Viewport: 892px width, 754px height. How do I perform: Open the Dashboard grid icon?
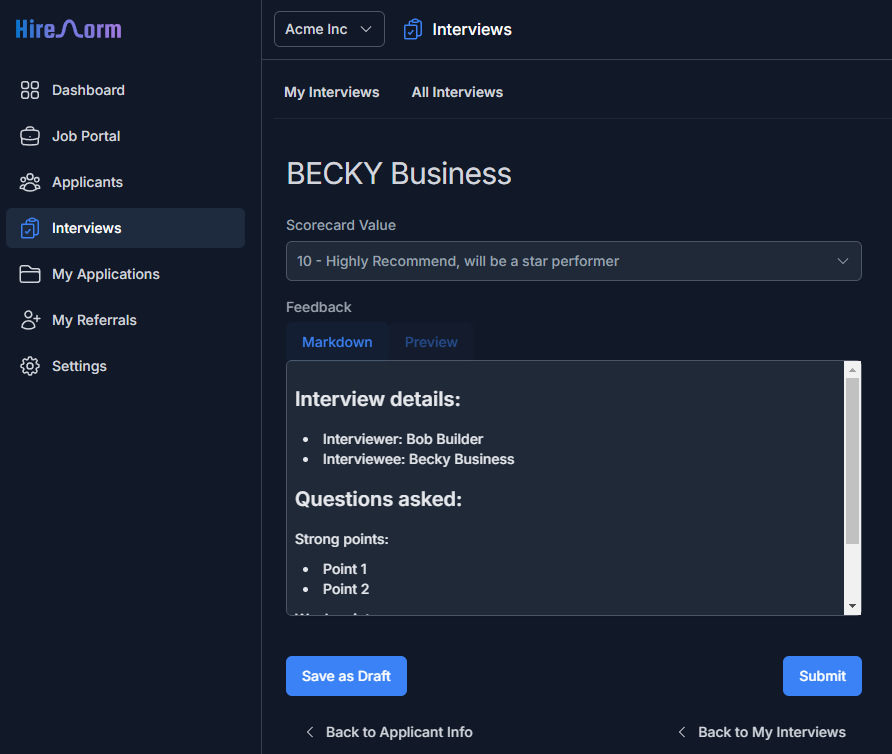pos(30,90)
